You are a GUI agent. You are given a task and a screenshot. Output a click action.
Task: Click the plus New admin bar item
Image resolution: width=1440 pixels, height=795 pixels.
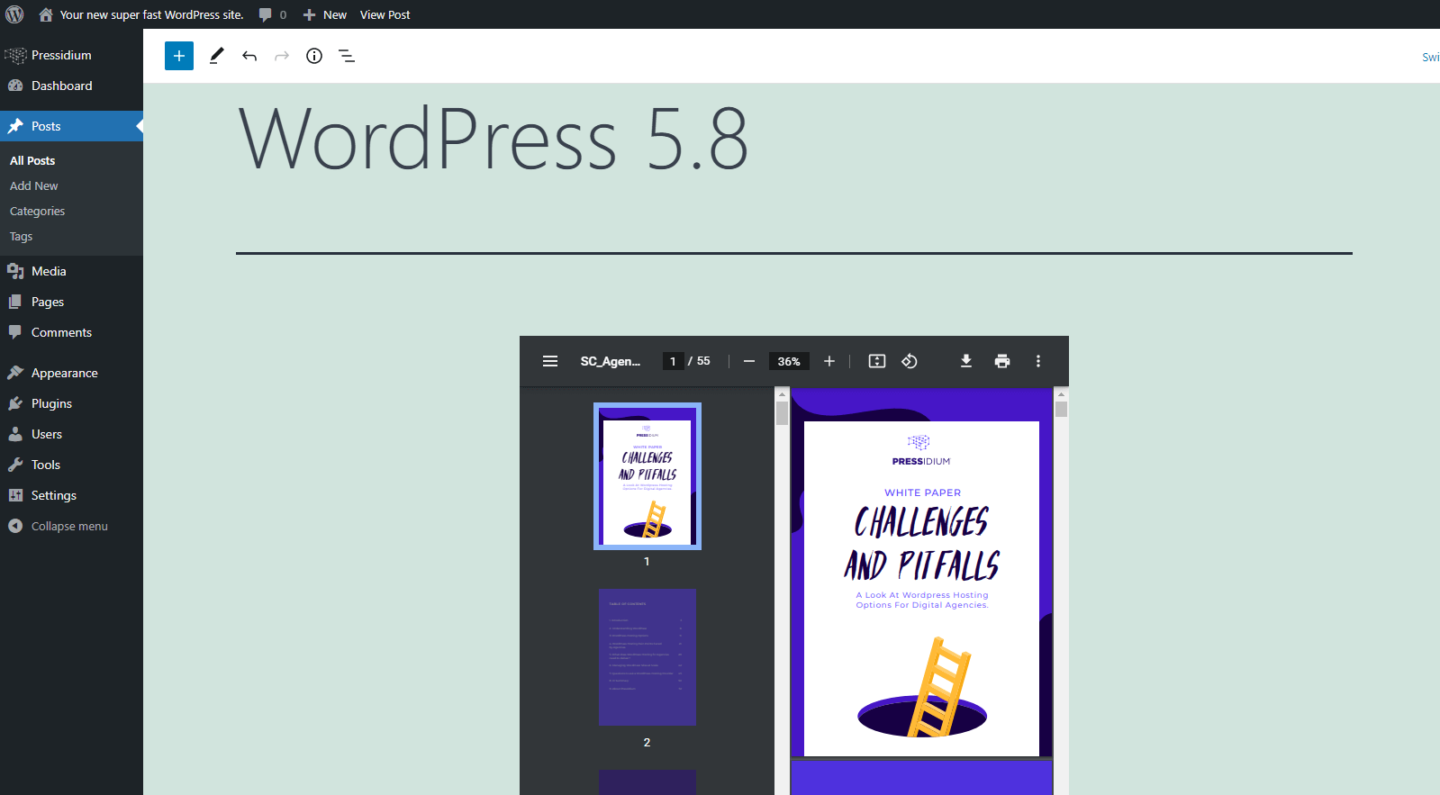click(325, 14)
